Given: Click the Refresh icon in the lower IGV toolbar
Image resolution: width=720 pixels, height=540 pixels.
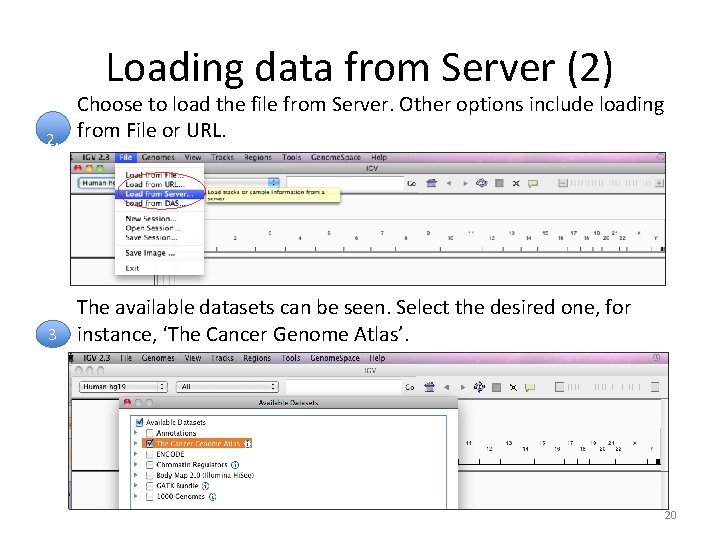Looking at the screenshot, I should tap(479, 387).
